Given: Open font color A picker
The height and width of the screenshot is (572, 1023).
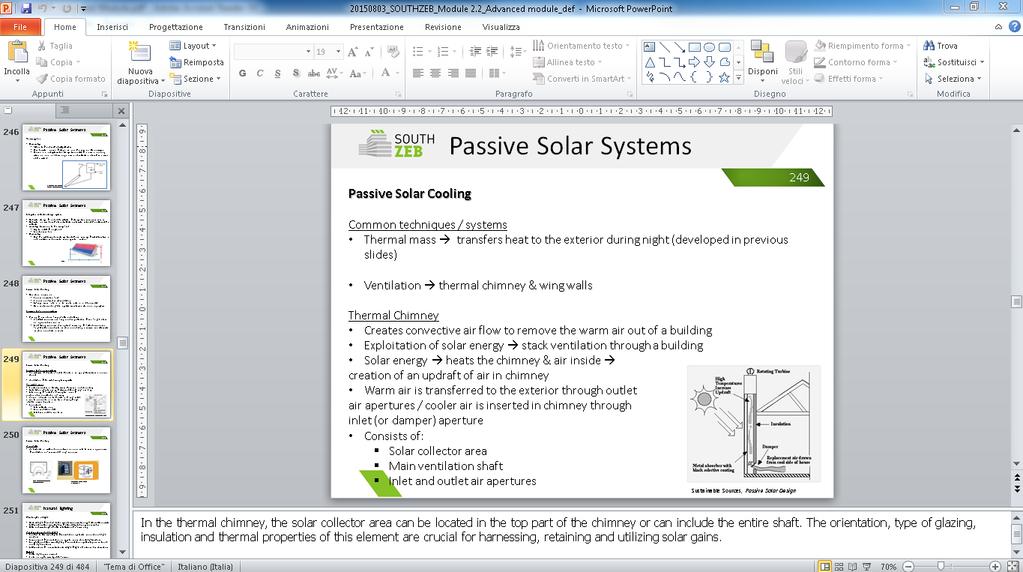Looking at the screenshot, I should click(x=388, y=73).
